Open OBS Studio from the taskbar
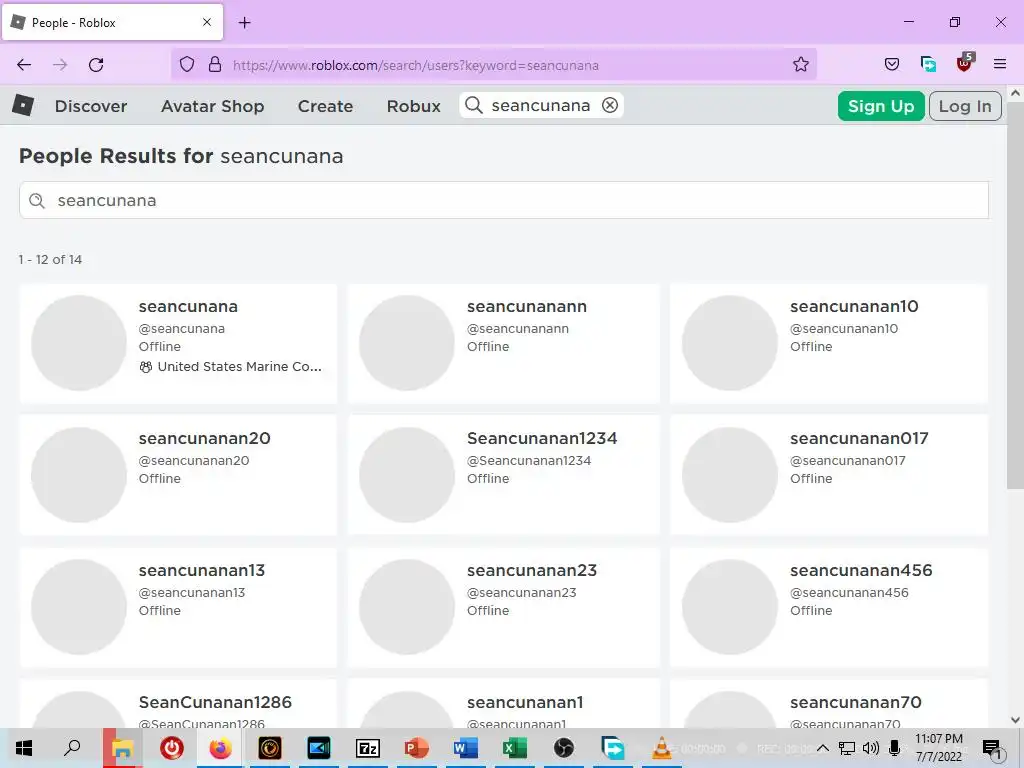Viewport: 1024px width, 768px height. point(564,748)
